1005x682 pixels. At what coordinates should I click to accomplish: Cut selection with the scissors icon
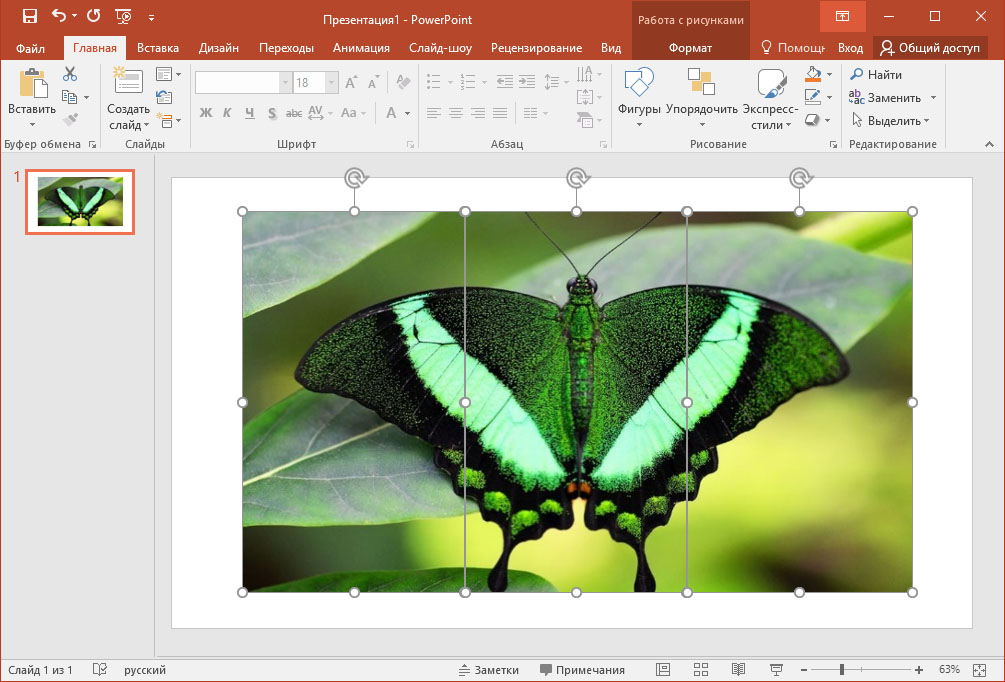coord(70,74)
